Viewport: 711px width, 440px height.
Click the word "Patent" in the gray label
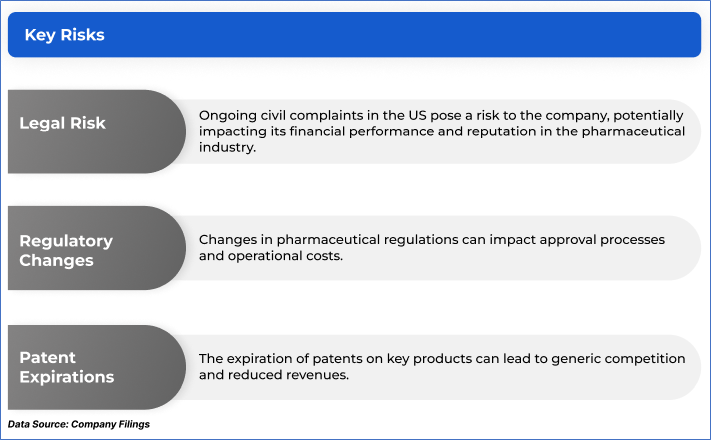pyautogui.click(x=48, y=357)
